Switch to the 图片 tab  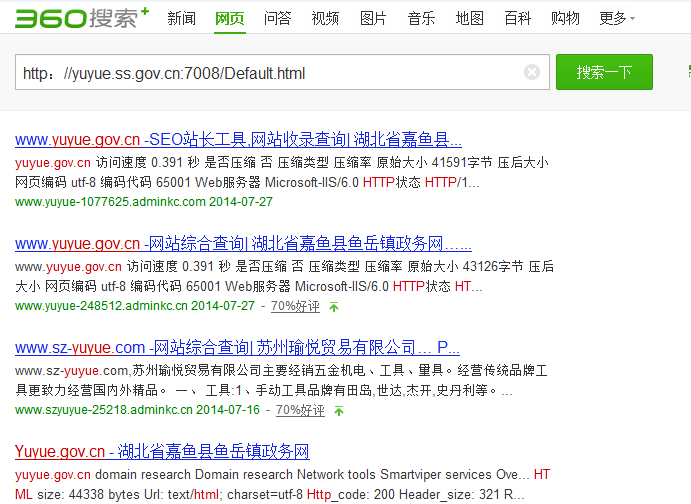click(x=373, y=18)
